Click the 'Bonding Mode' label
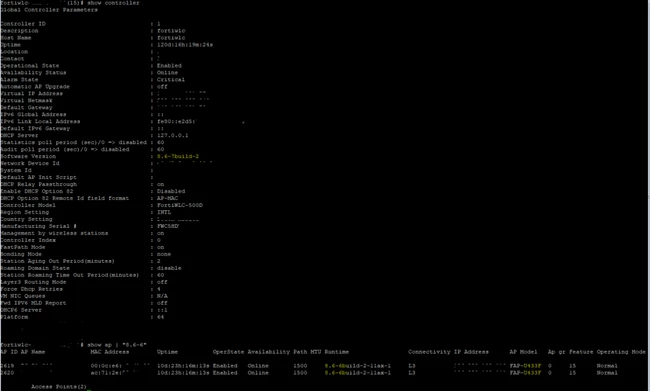 pyautogui.click(x=21, y=254)
